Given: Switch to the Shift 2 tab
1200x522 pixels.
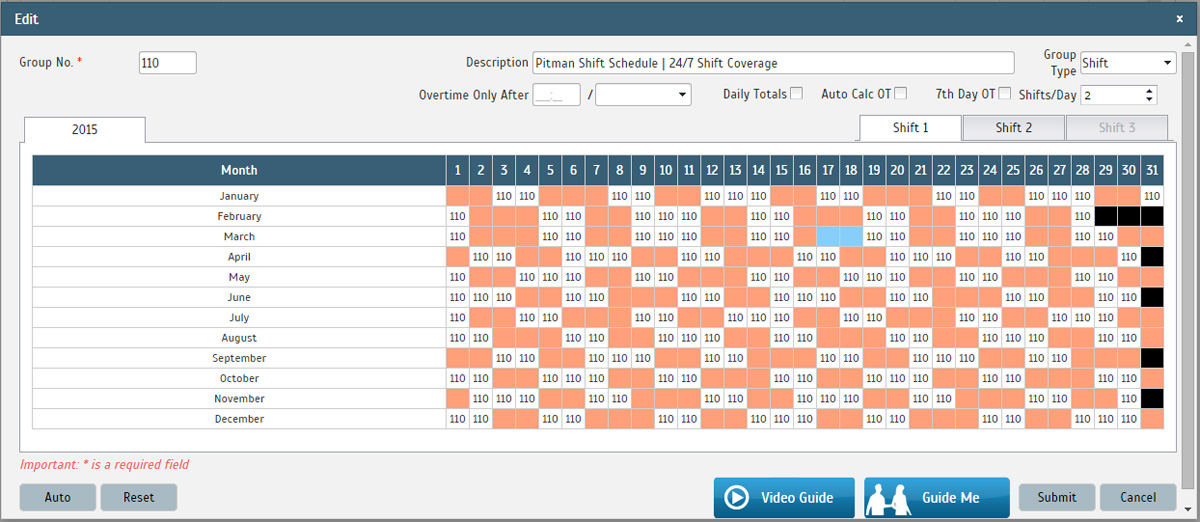Looking at the screenshot, I should click(x=1013, y=128).
